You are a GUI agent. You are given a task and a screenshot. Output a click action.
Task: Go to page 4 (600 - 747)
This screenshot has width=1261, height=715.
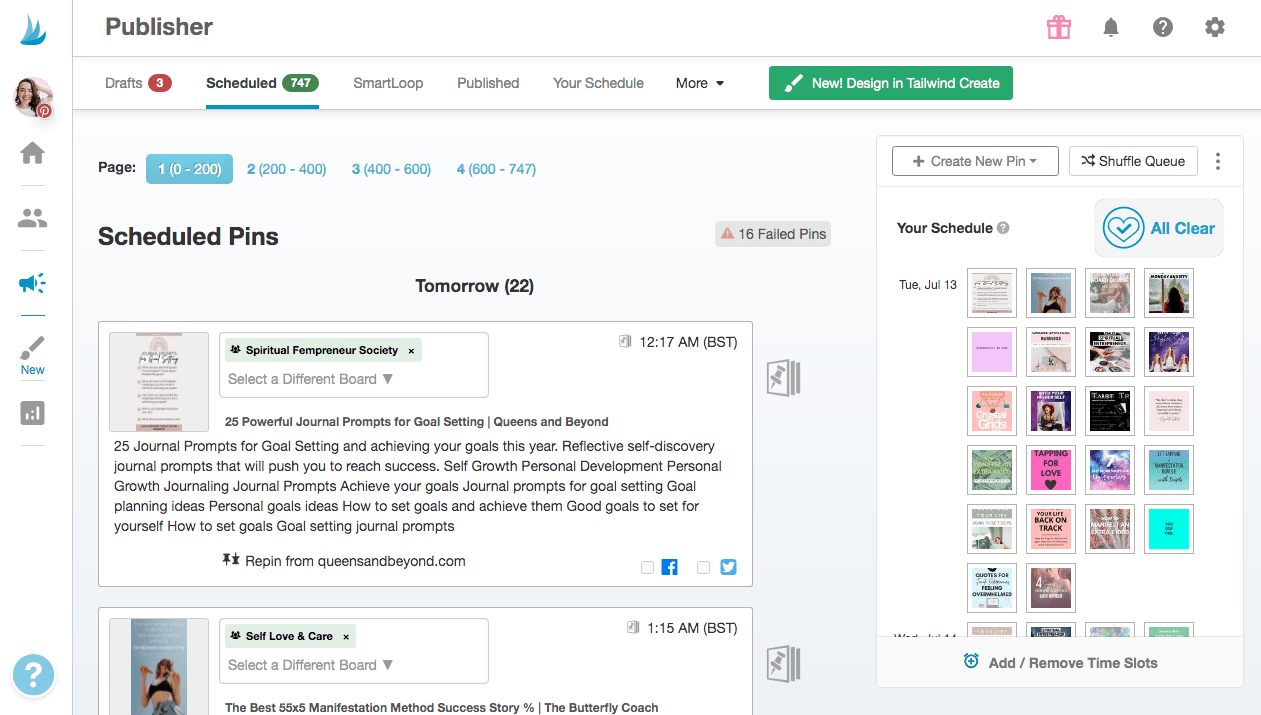496,169
